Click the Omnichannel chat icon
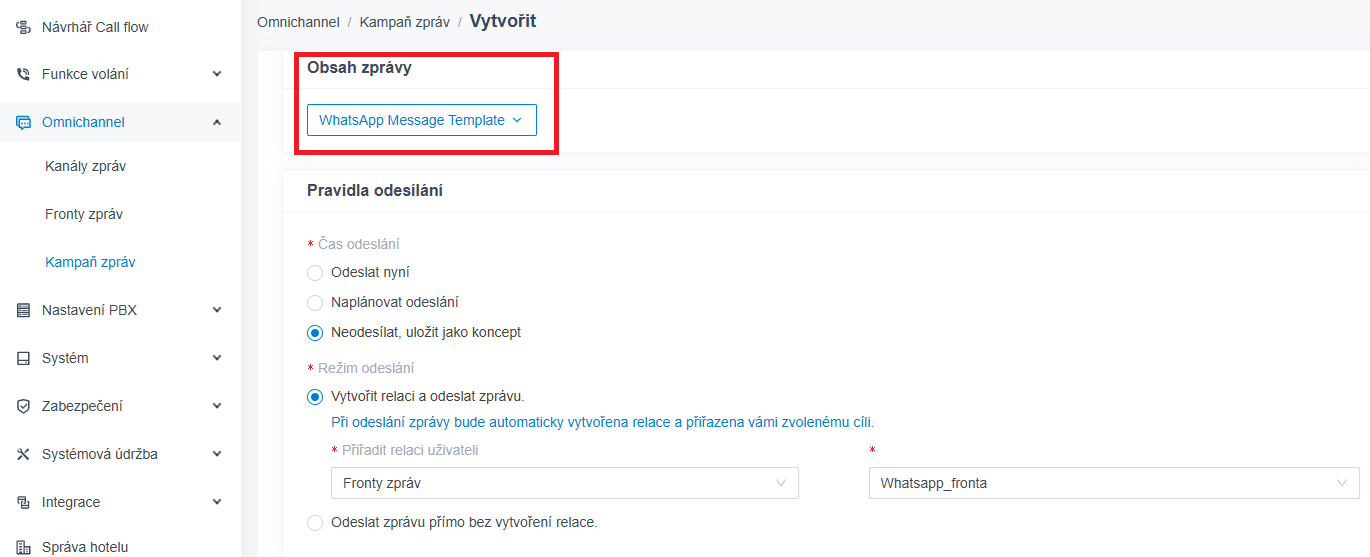The height and width of the screenshot is (557, 1370). (24, 122)
